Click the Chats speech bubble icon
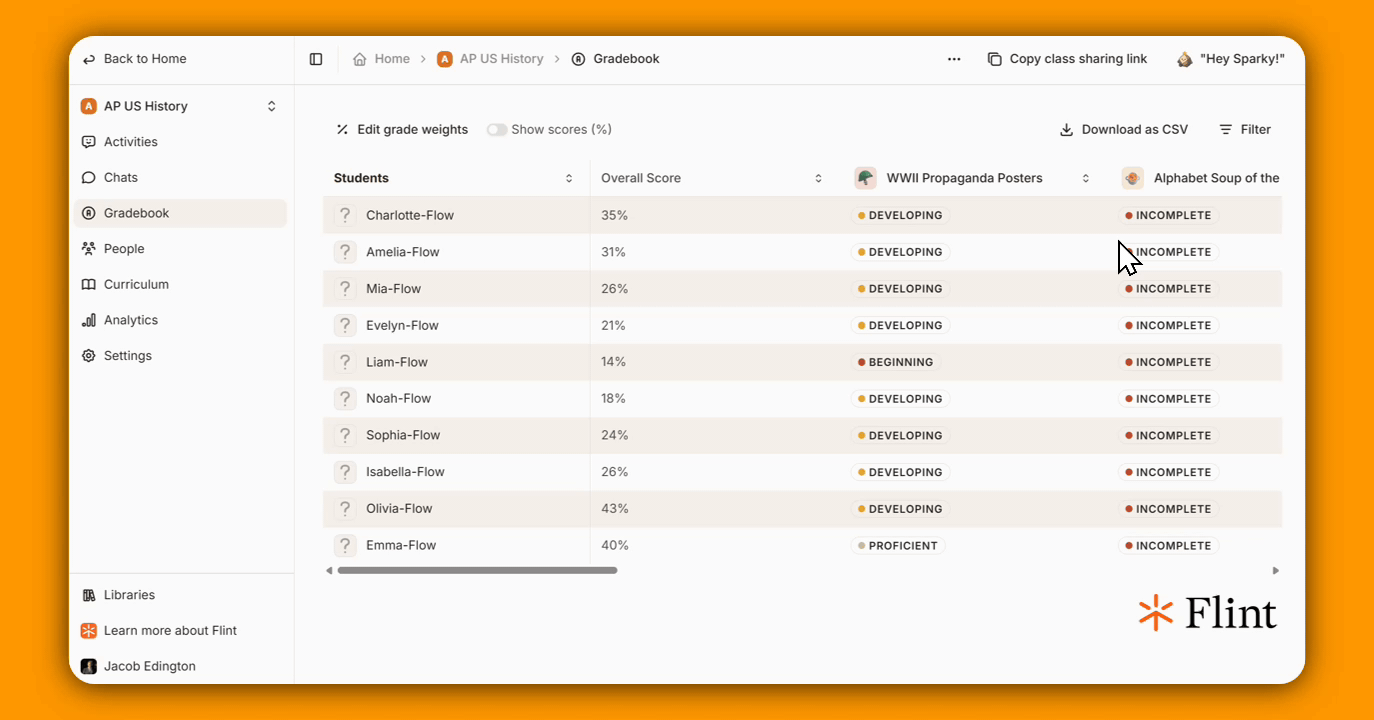Screen dimensions: 1374x720 tap(89, 177)
